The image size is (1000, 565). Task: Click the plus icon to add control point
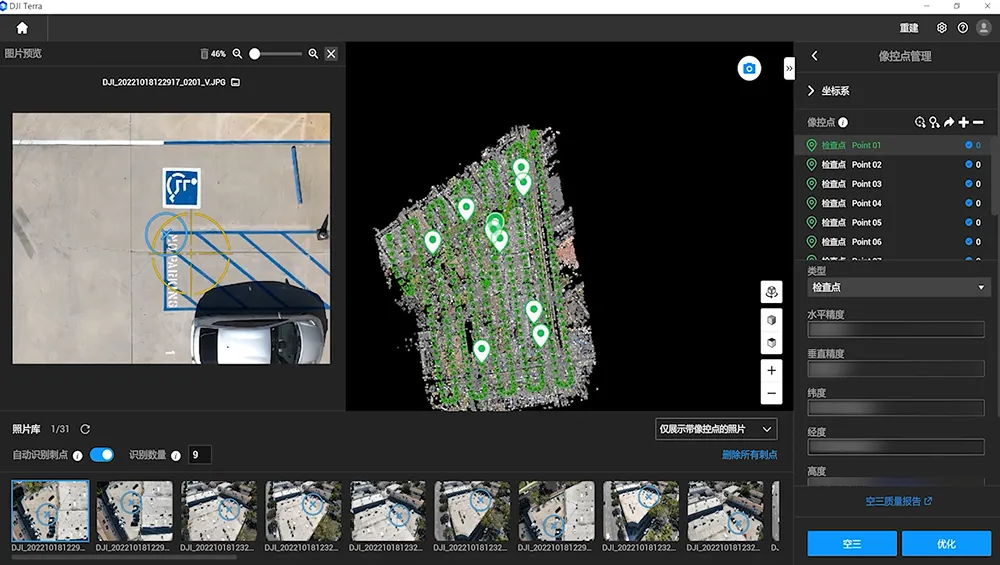[963, 122]
